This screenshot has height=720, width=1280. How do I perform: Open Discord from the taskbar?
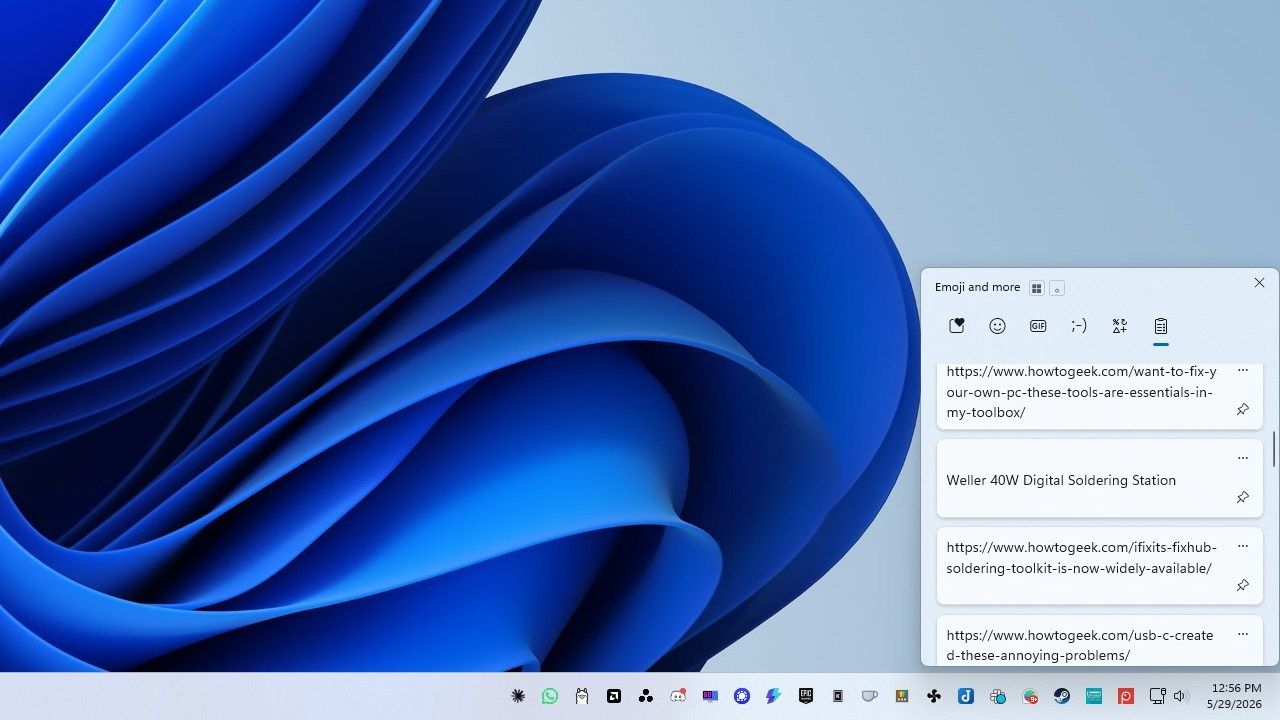point(678,696)
